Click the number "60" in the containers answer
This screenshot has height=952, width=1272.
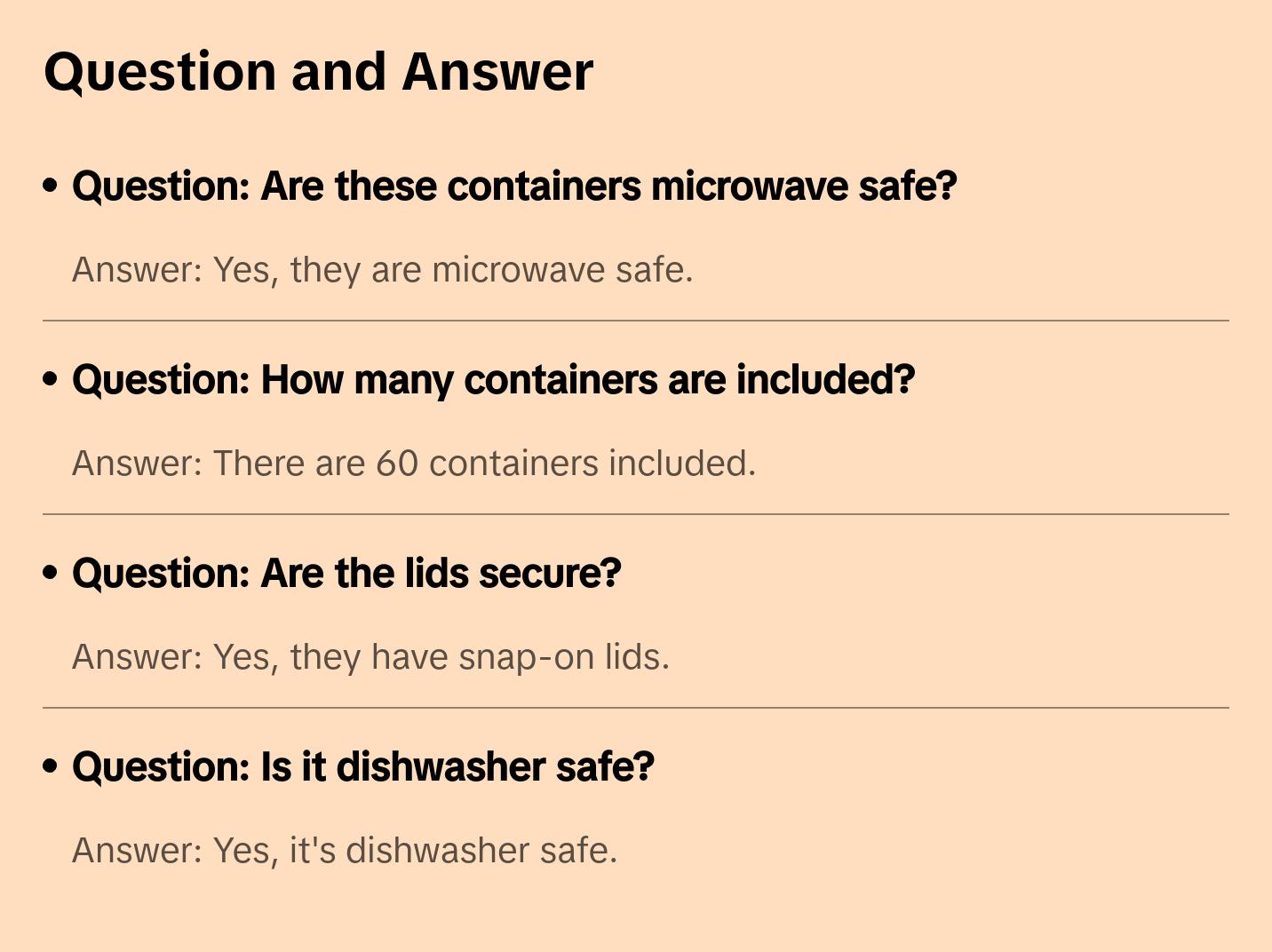click(x=397, y=464)
